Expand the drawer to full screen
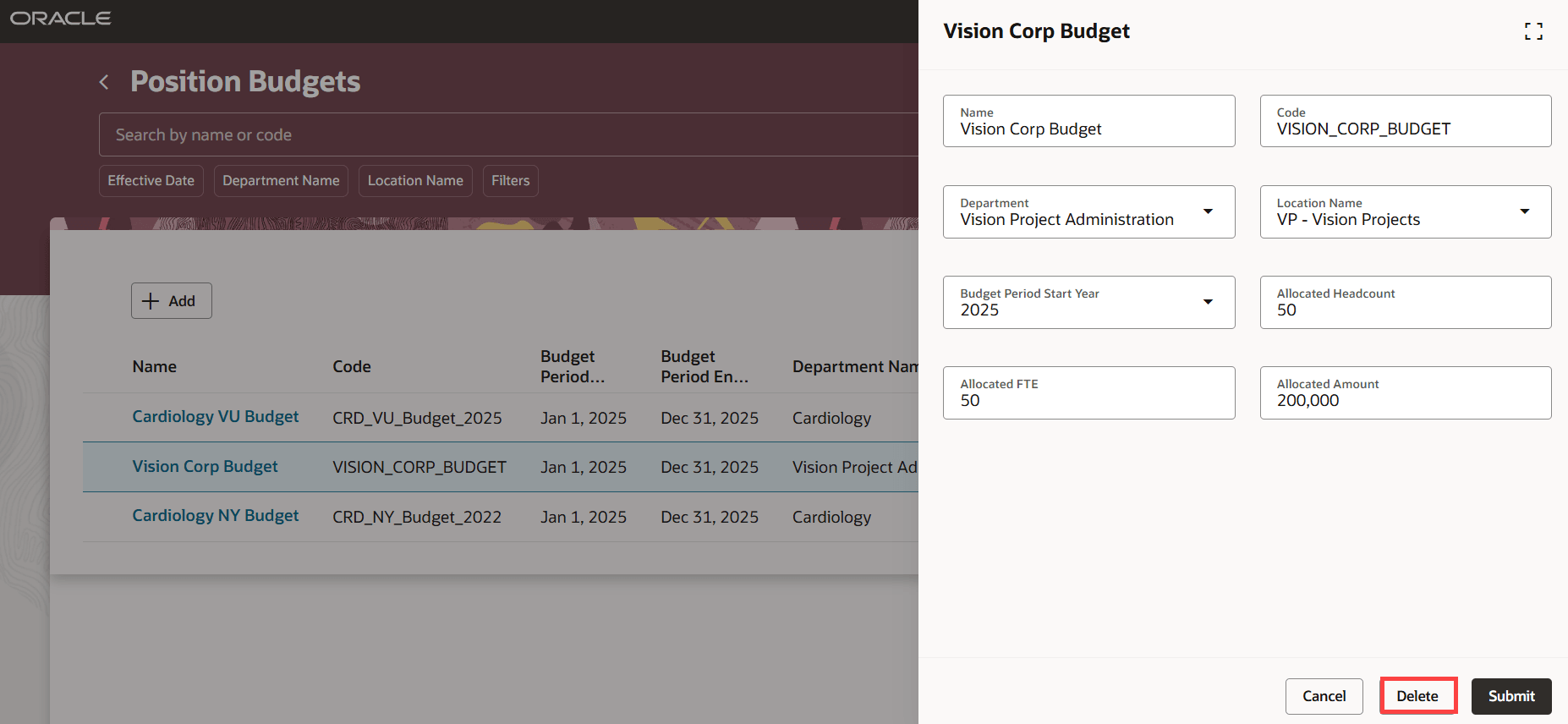This screenshot has width=1568, height=724. (x=1533, y=31)
